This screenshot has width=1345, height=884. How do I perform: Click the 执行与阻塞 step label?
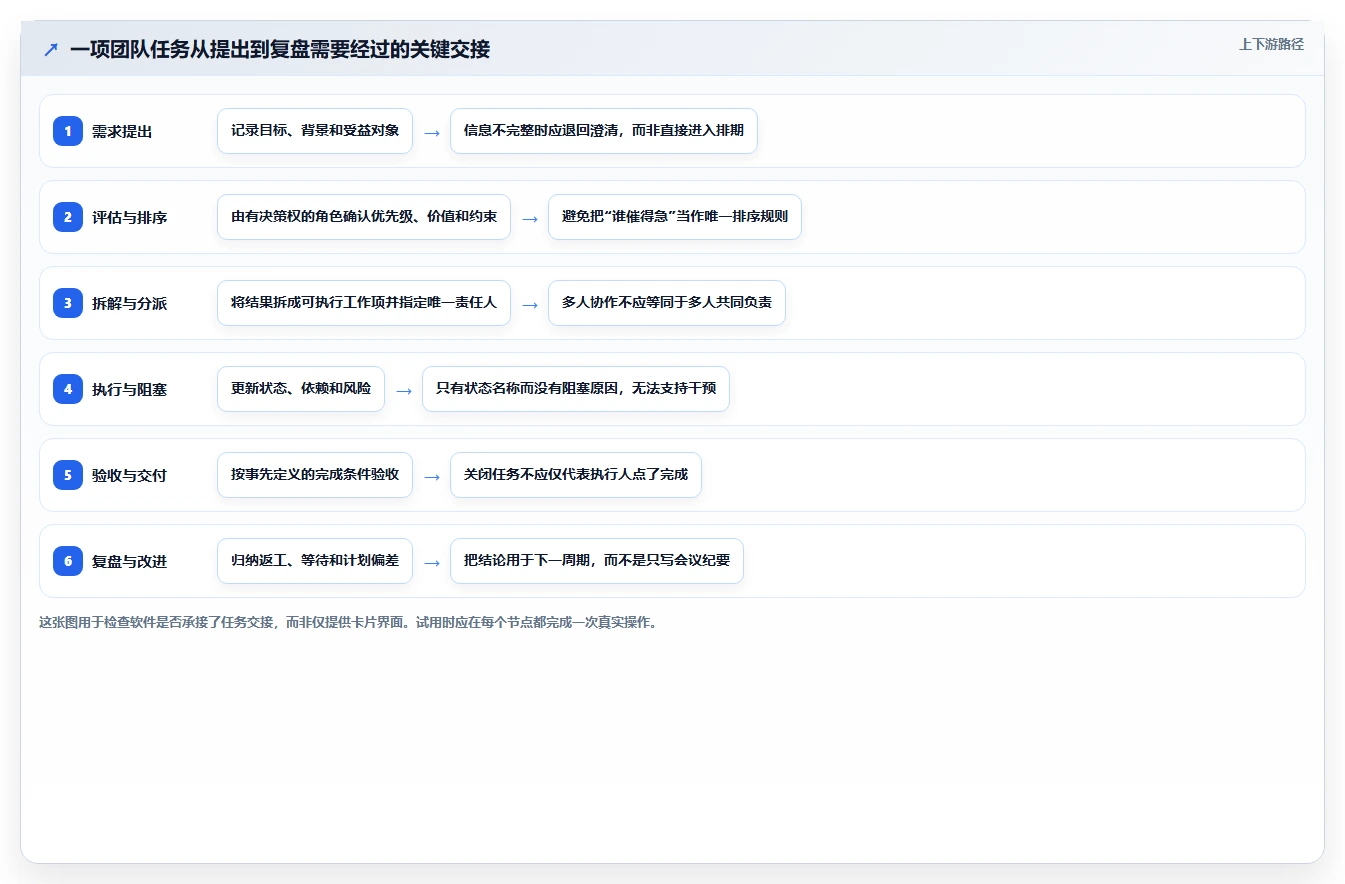coord(129,389)
